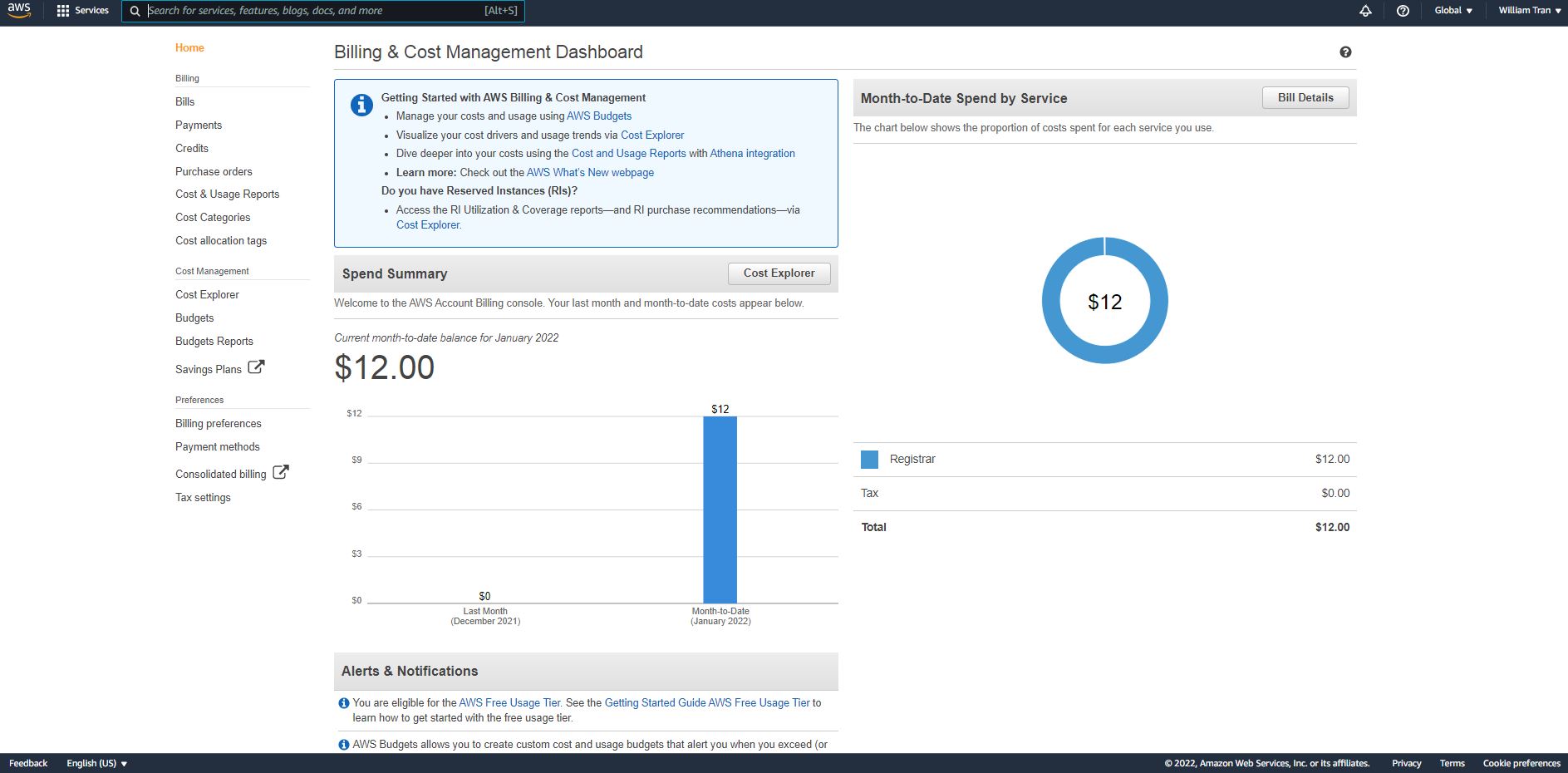Image resolution: width=1568 pixels, height=773 pixels.
Task: Expand the Global region dropdown
Action: pyautogui.click(x=1452, y=11)
